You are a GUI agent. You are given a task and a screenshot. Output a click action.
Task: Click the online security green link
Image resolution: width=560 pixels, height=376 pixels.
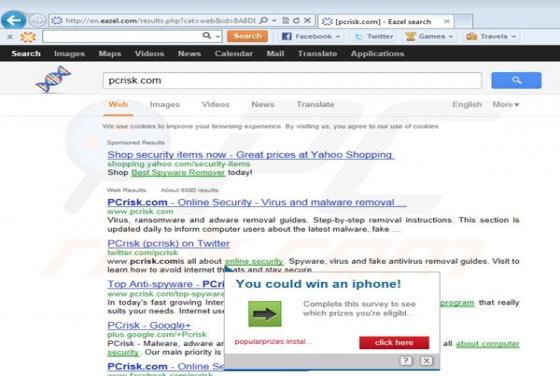click(x=254, y=261)
